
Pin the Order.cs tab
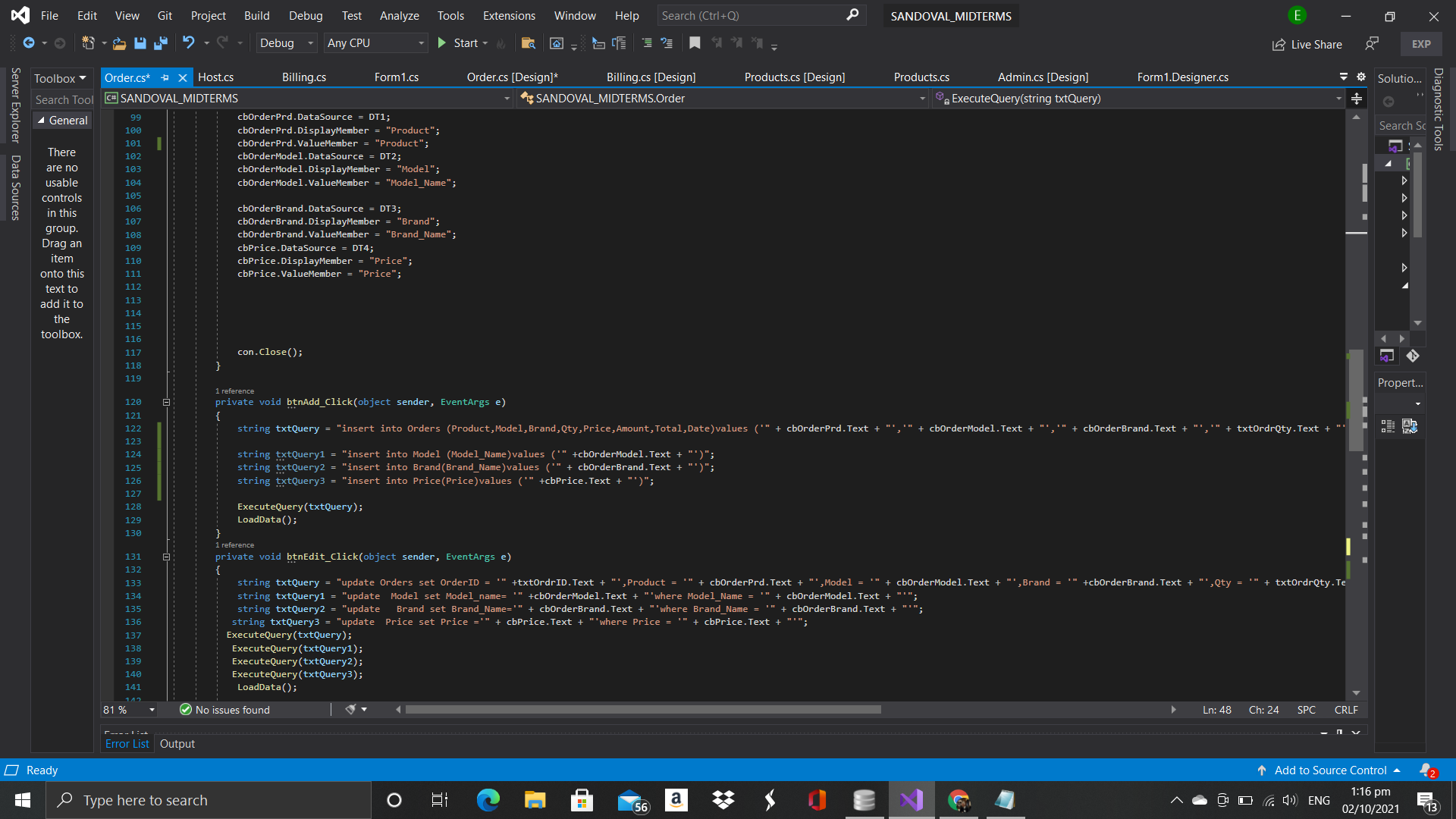165,77
